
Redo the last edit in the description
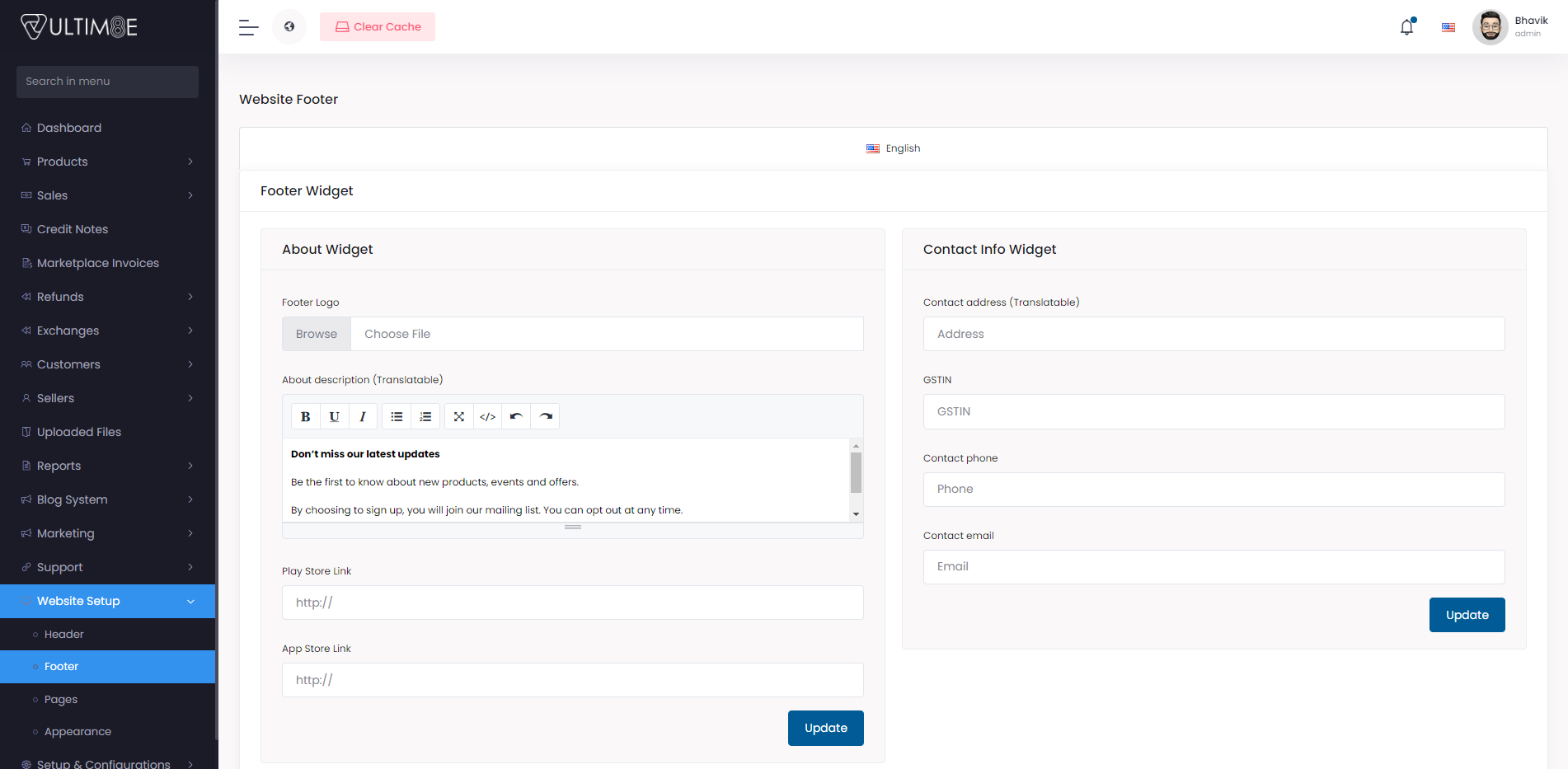click(x=545, y=416)
